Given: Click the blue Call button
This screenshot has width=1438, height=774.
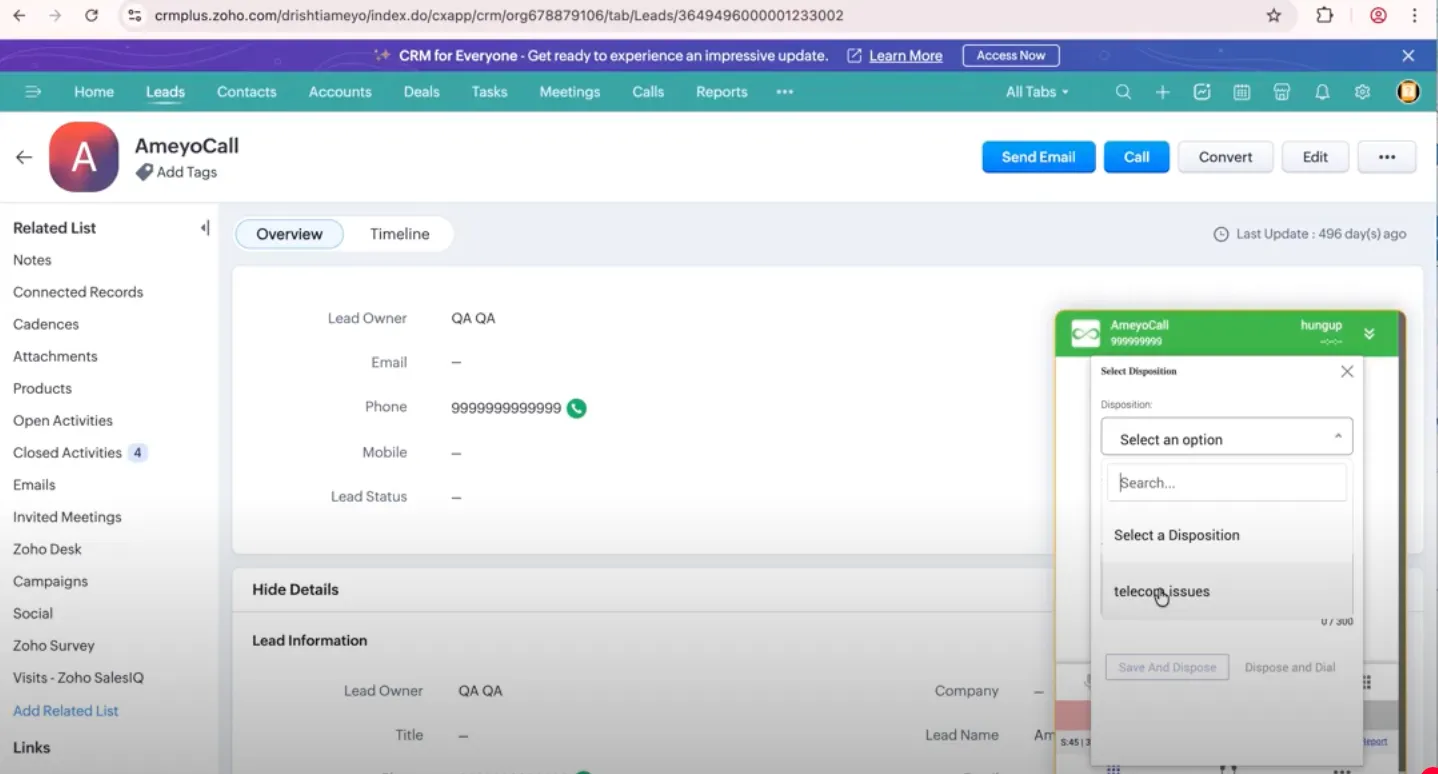Looking at the screenshot, I should click(x=1136, y=157).
